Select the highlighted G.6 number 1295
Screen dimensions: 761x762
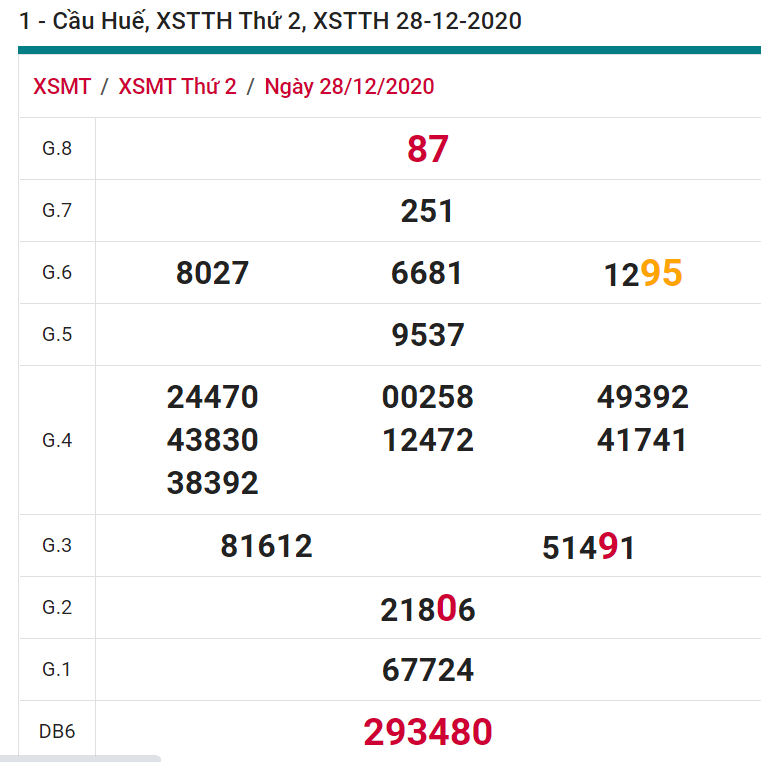643,273
